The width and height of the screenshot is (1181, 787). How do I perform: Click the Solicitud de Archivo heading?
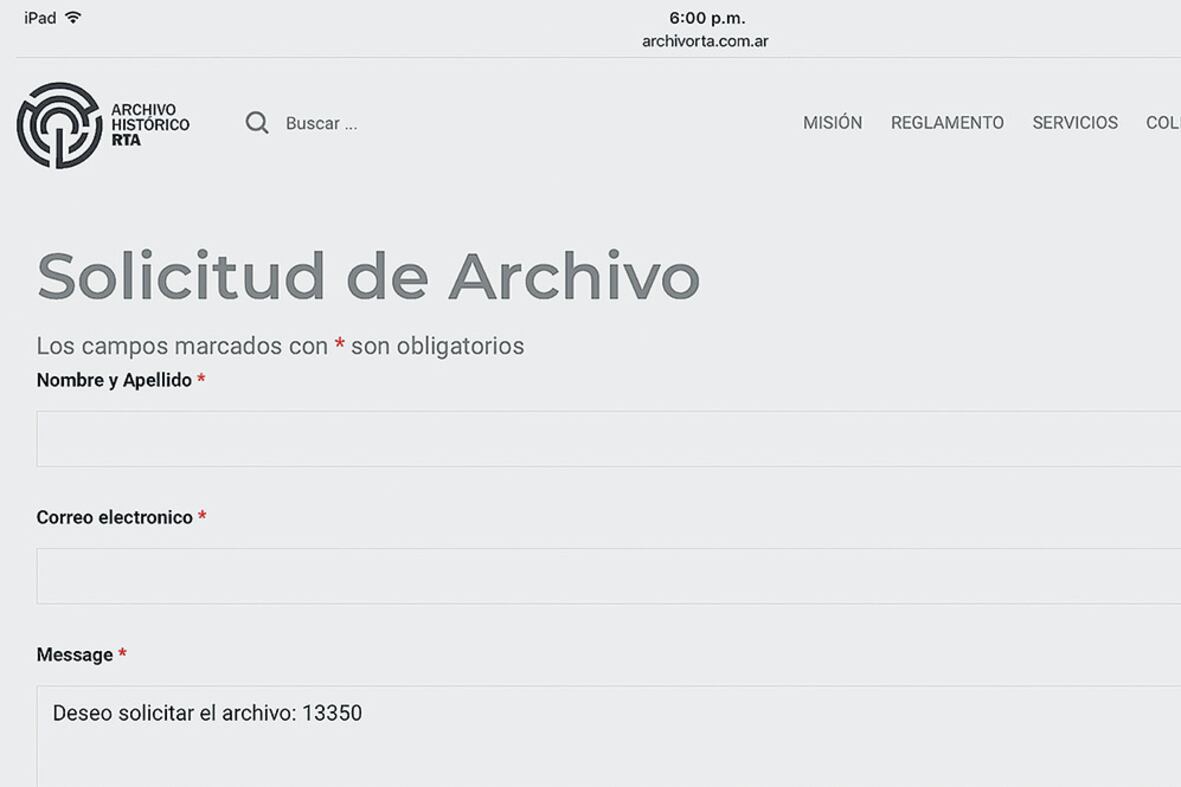click(368, 276)
